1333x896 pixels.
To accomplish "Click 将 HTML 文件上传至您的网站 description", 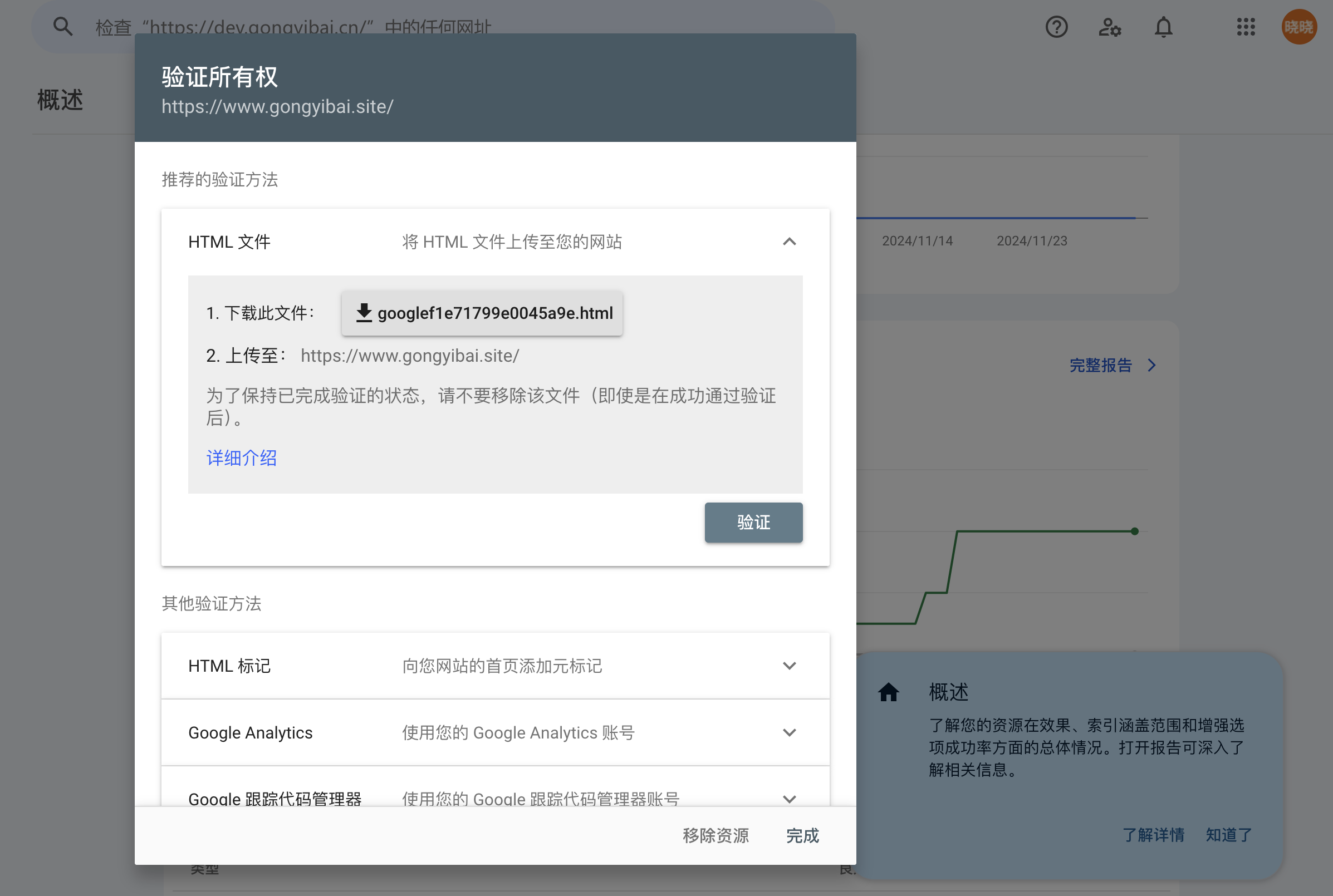I will [512, 242].
